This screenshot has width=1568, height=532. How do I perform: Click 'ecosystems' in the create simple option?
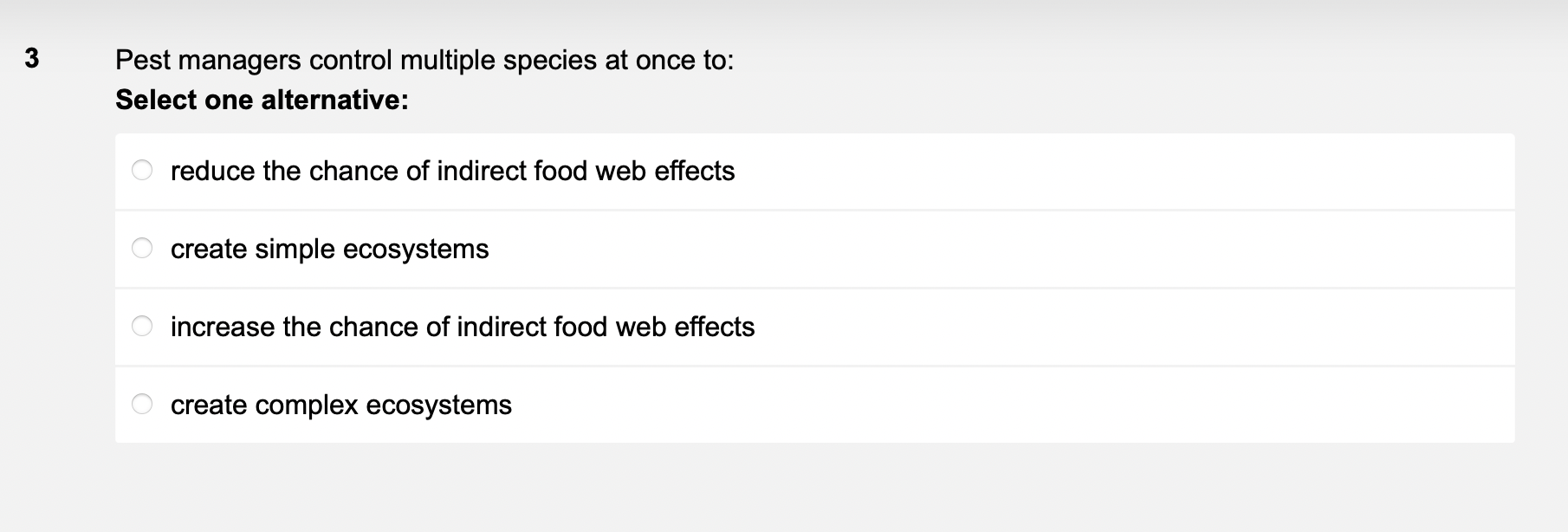coord(416,249)
